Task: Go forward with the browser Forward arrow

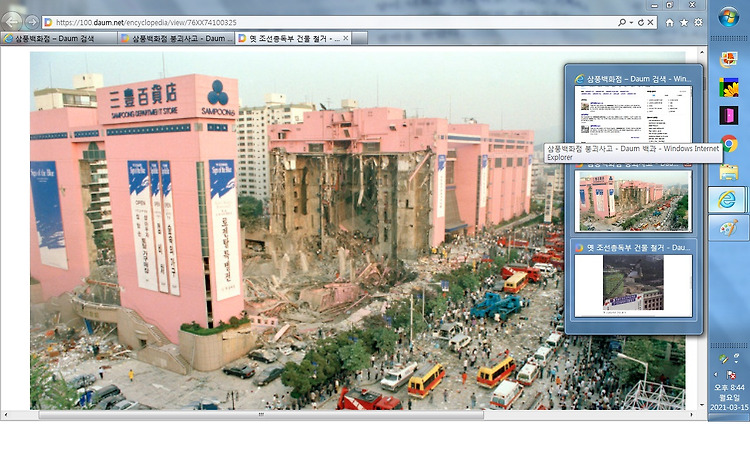Action: (32, 22)
